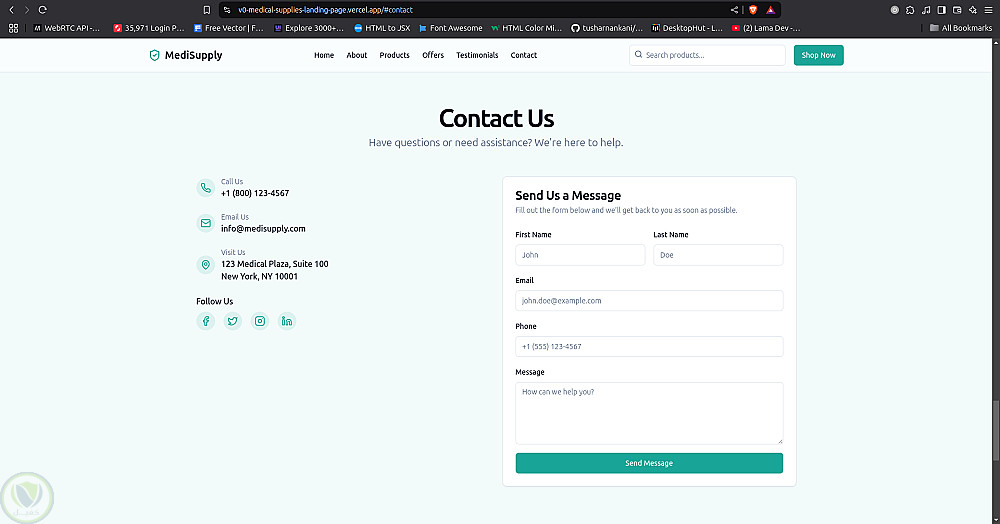The height and width of the screenshot is (524, 1000).
Task: Click the Instagram icon under Follow Us
Action: click(x=260, y=321)
